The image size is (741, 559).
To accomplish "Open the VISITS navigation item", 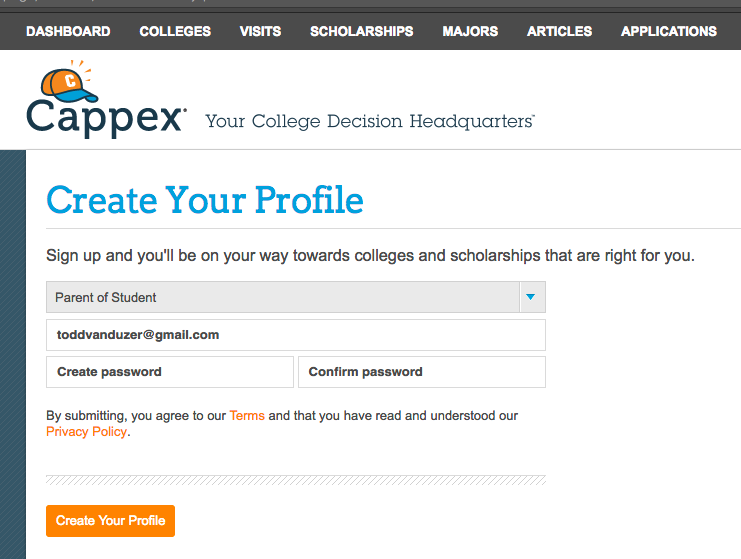I will point(260,31).
